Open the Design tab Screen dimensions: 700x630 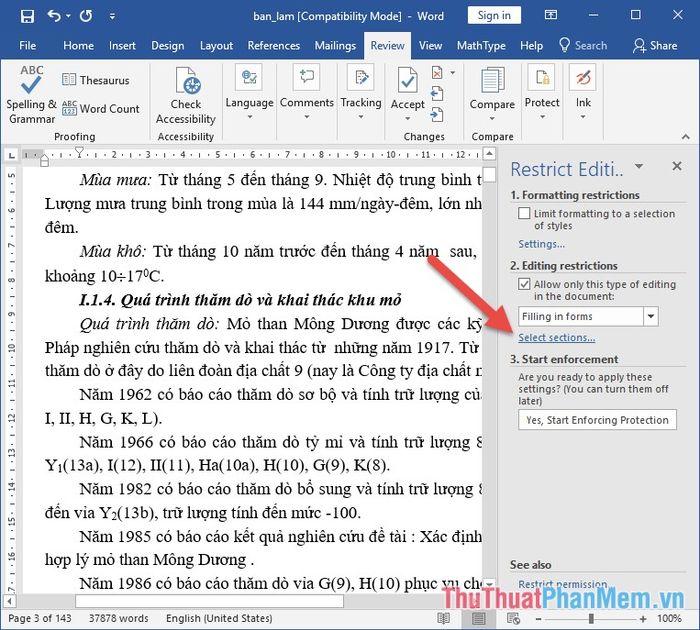point(167,46)
